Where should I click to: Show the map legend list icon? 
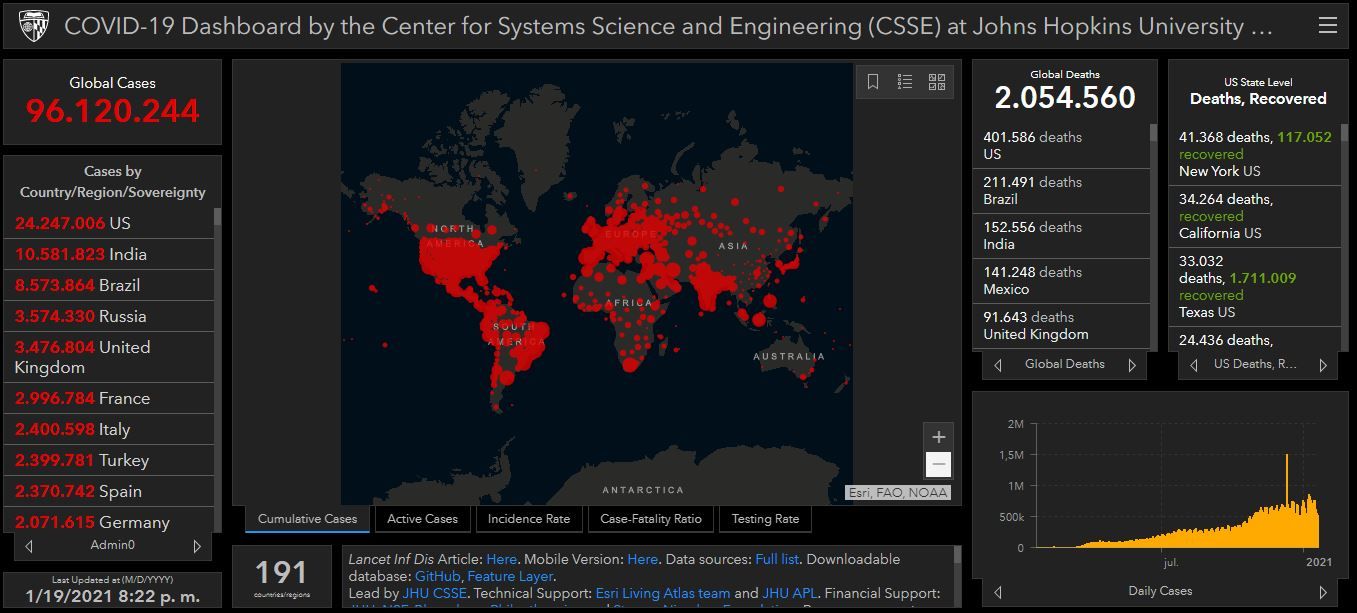coord(905,82)
